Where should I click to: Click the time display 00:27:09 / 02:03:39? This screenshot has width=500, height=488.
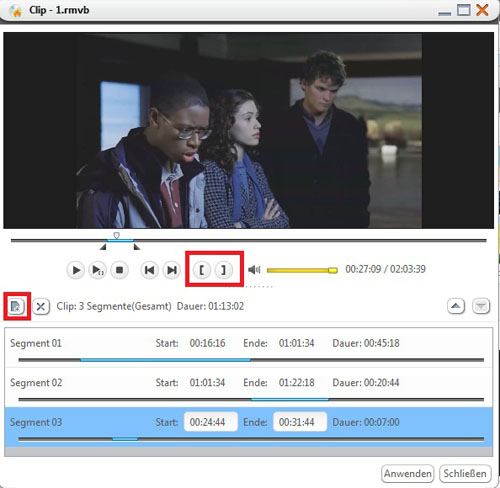pos(385,269)
